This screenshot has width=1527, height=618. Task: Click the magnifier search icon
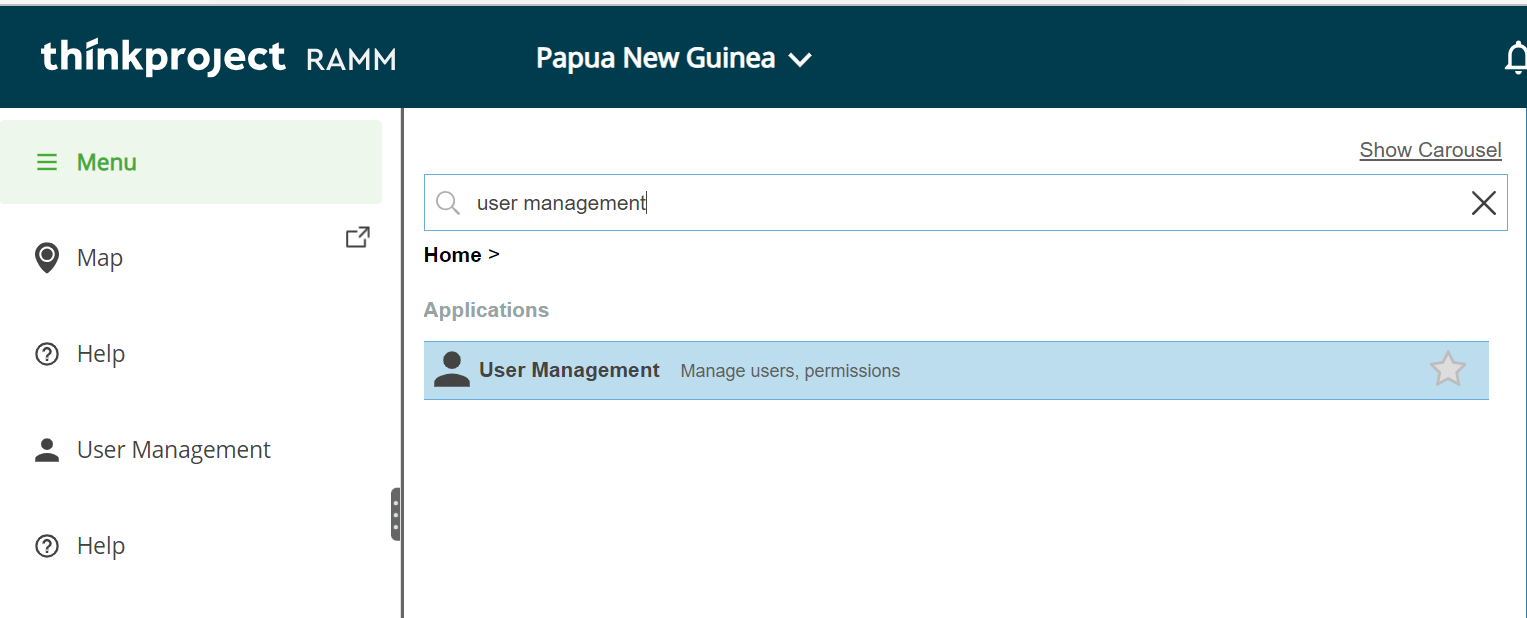448,203
